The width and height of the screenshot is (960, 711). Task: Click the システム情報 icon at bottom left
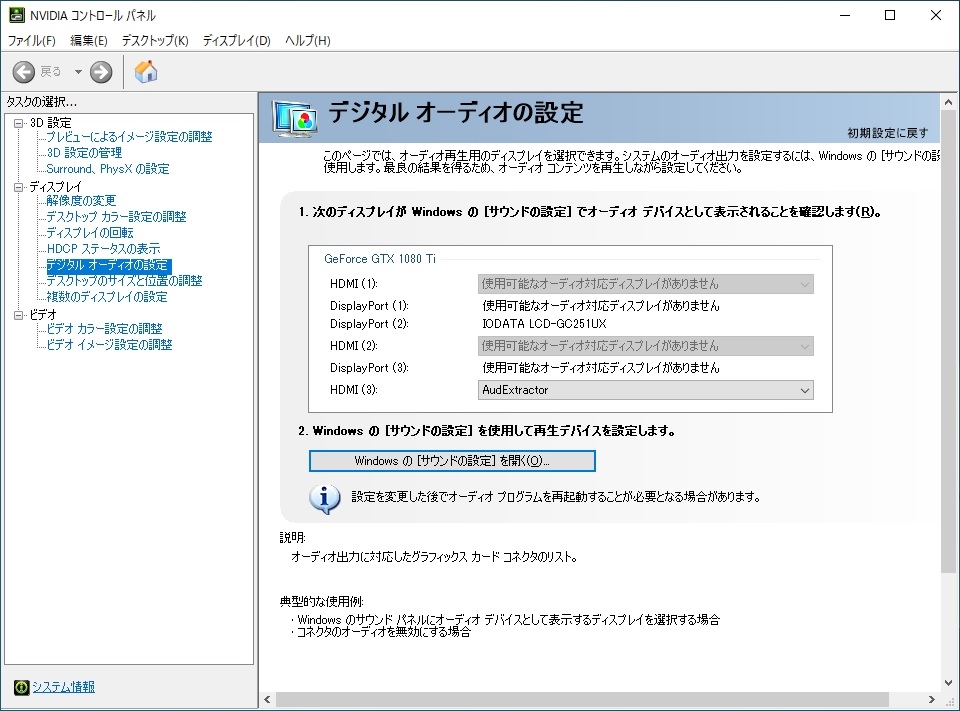[x=21, y=687]
